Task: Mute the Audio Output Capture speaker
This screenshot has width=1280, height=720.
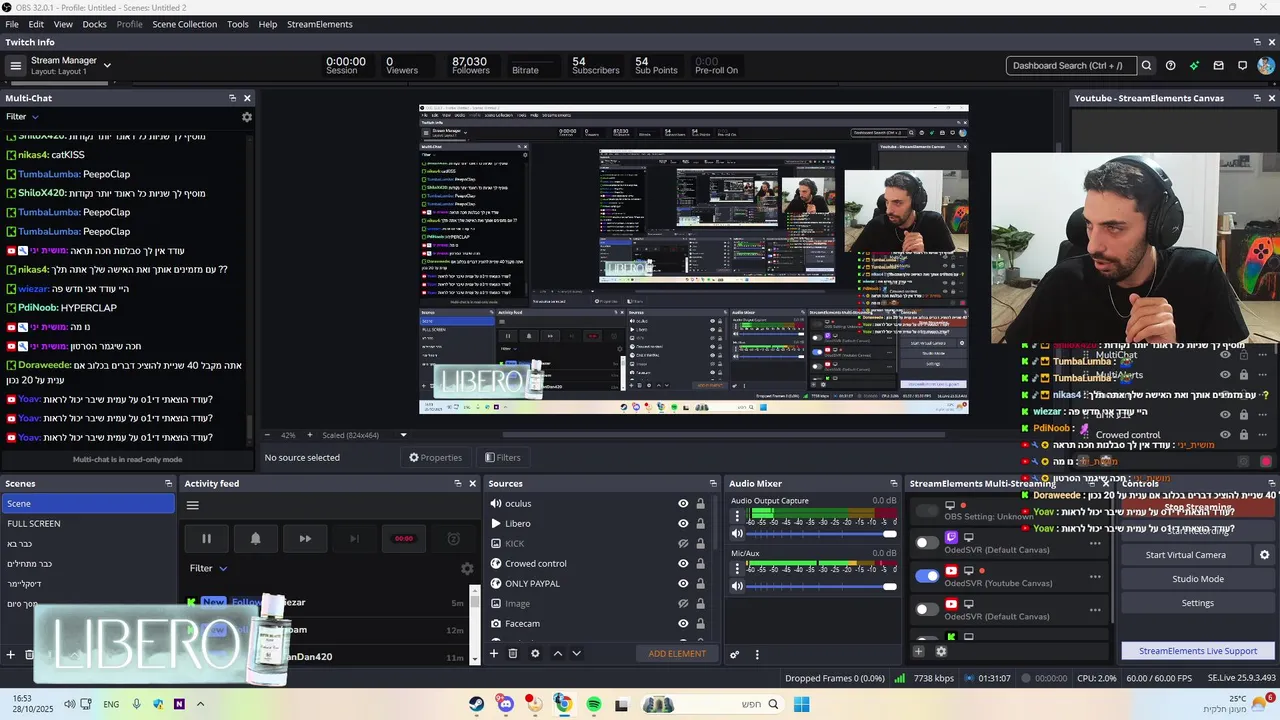Action: (x=738, y=534)
